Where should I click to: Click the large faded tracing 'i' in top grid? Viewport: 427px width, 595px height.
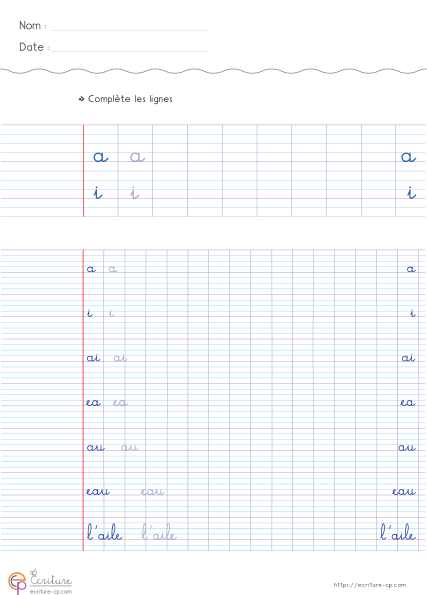(x=134, y=192)
